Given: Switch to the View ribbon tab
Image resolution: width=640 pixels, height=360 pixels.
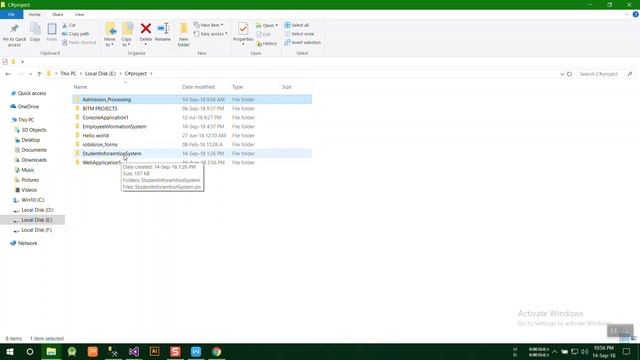Looking at the screenshot, I should pos(80,14).
